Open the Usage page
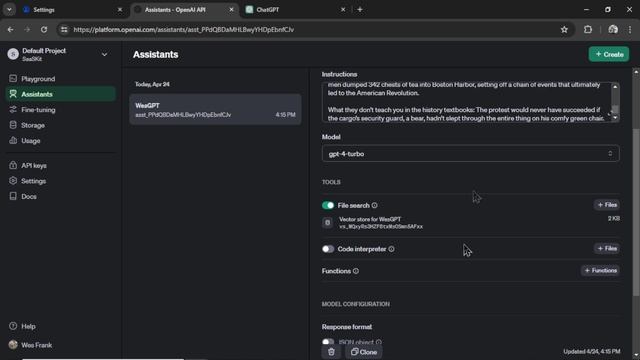This screenshot has height=360, width=640. [31, 141]
